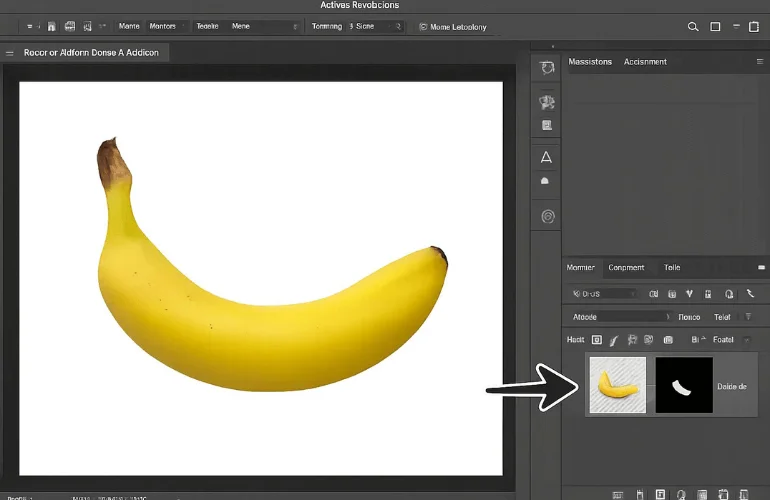Switch to the Accisnment tab
Image resolution: width=770 pixels, height=500 pixels.
(645, 62)
